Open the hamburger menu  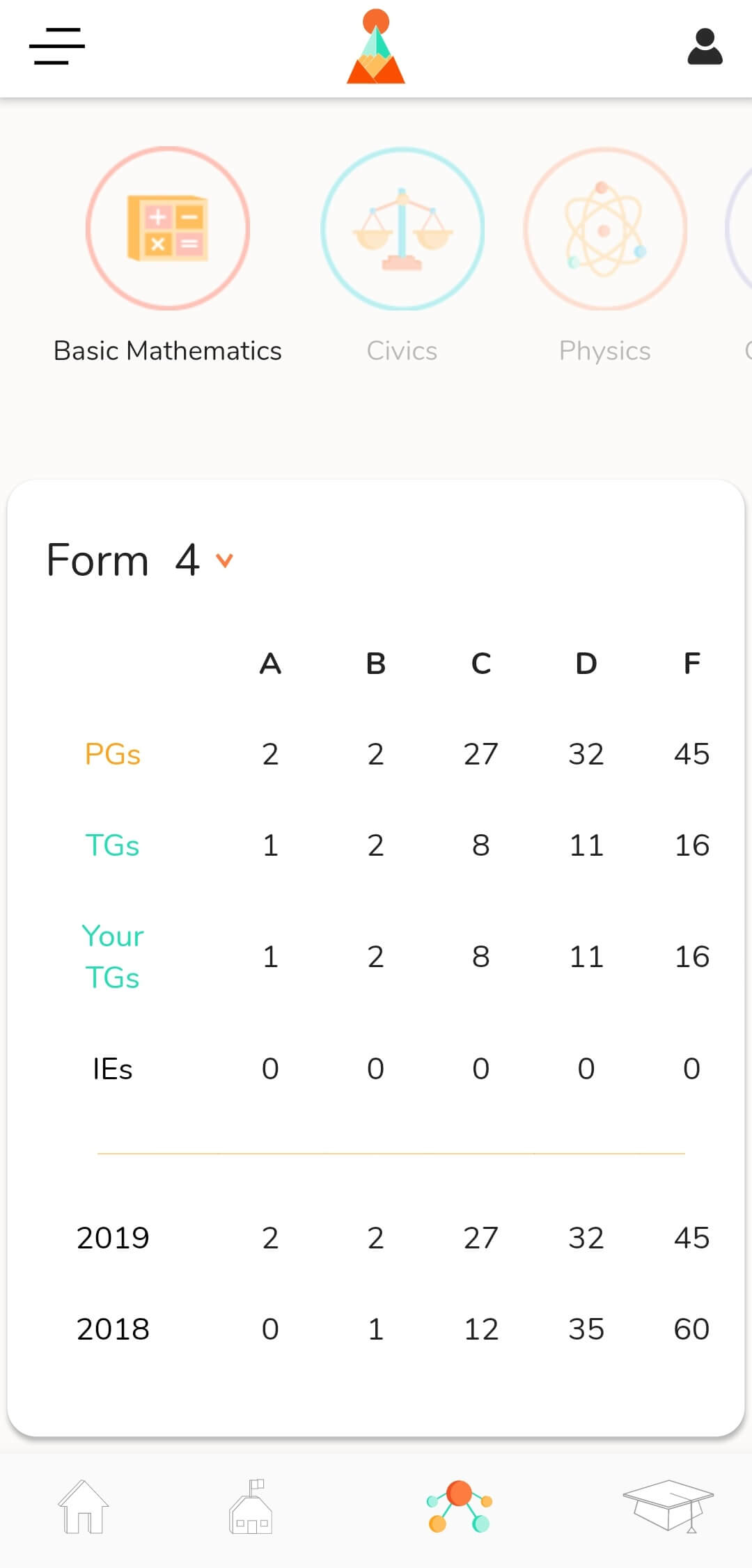click(57, 46)
